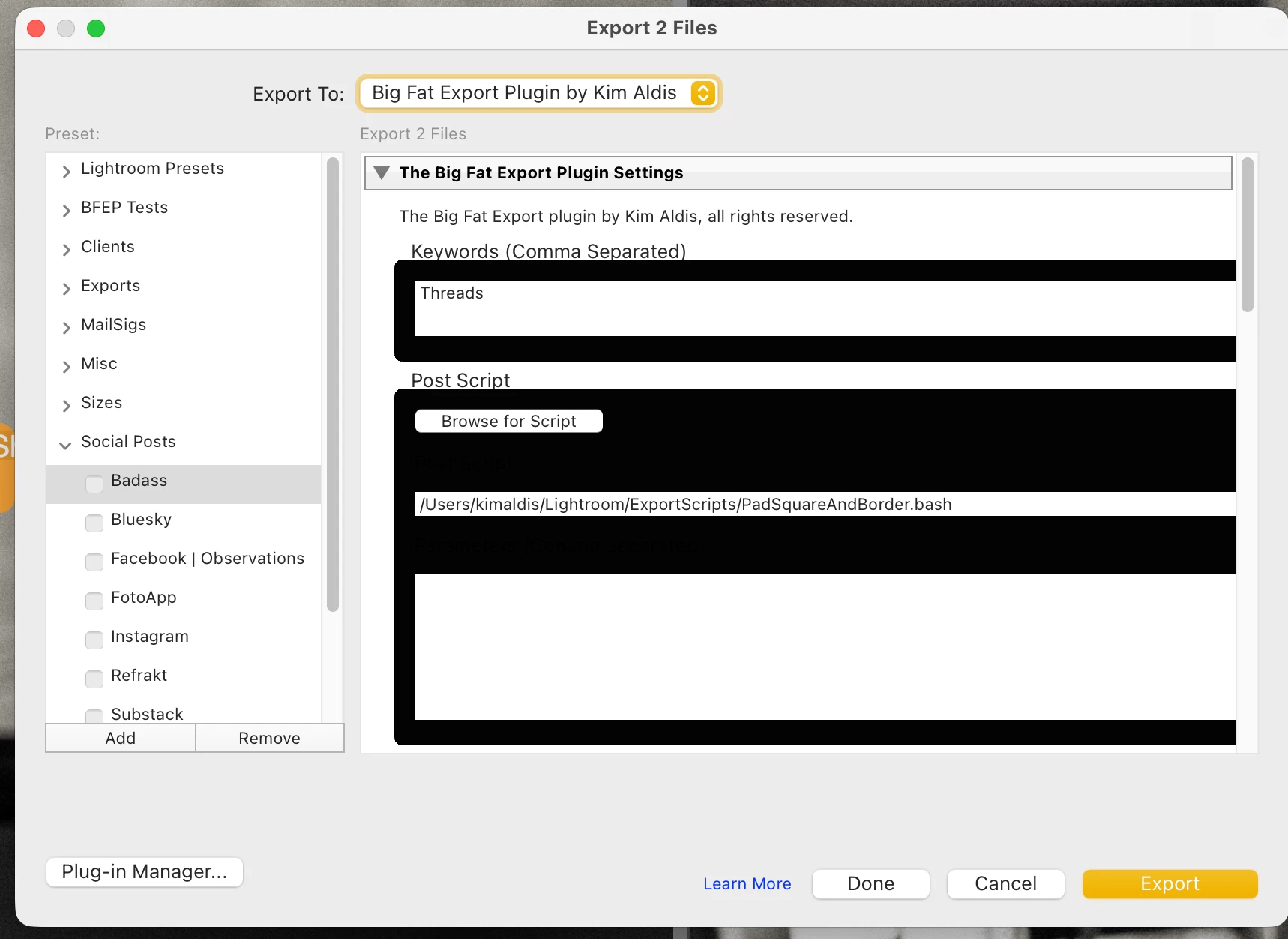The height and width of the screenshot is (939, 1288).
Task: Open the Export To dropdown
Action: tap(539, 93)
